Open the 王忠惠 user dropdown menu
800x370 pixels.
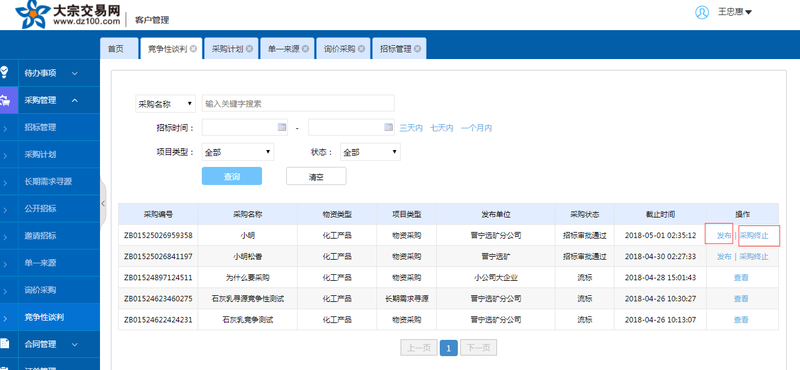coord(735,12)
